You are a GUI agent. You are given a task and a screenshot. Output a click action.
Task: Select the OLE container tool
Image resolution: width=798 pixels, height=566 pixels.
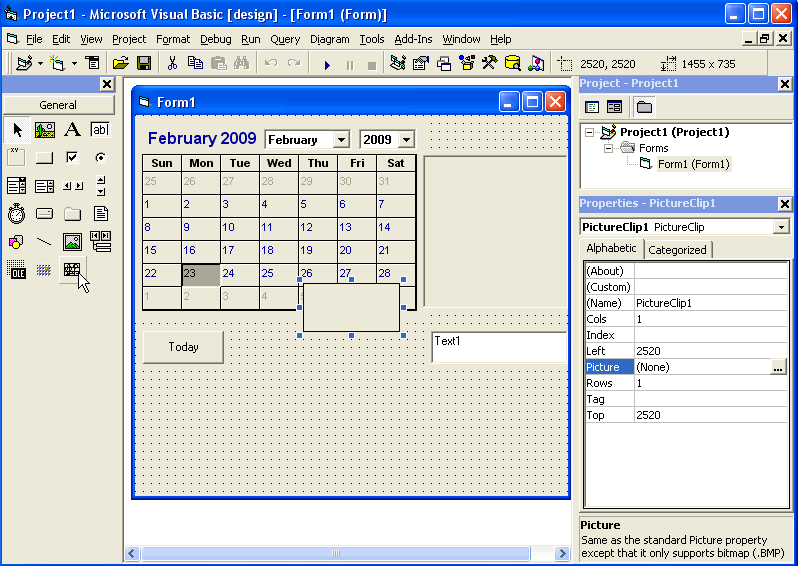coord(17,270)
